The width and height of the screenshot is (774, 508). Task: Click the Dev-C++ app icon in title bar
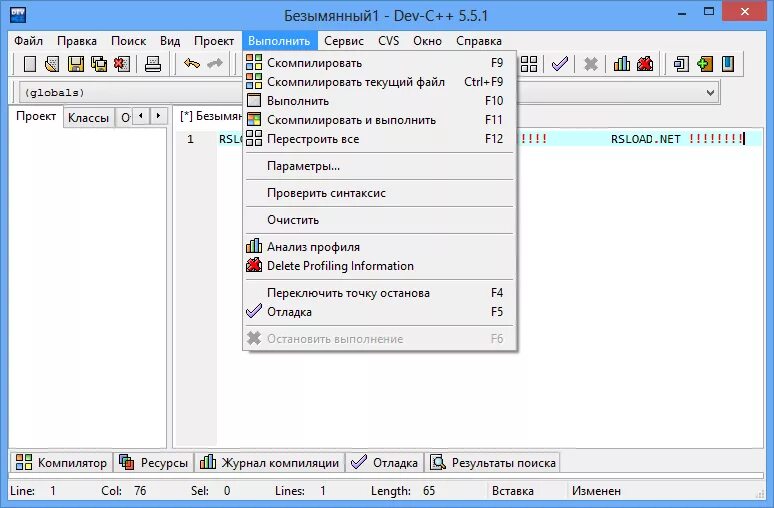(18, 14)
